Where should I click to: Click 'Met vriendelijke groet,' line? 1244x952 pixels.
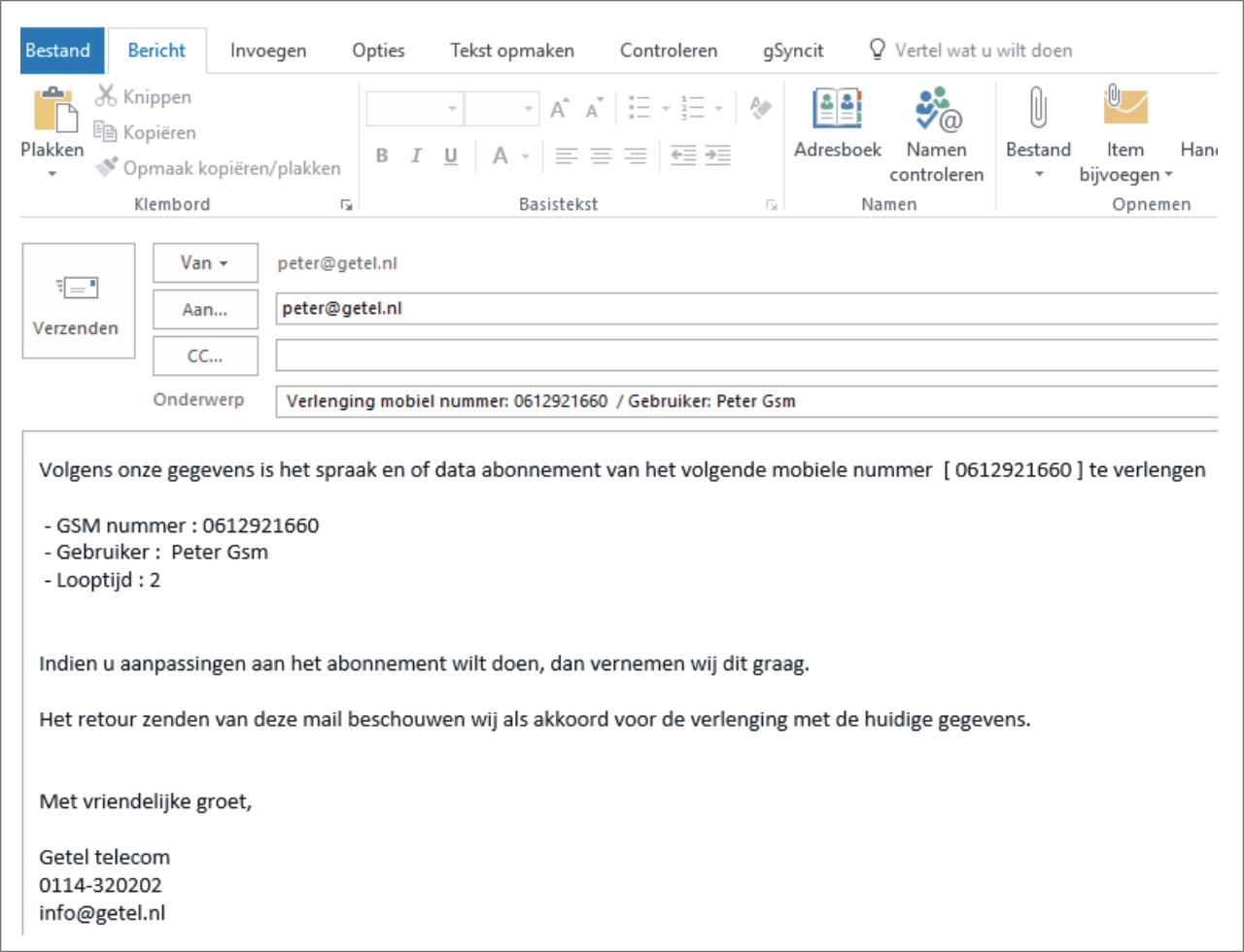coord(145,802)
